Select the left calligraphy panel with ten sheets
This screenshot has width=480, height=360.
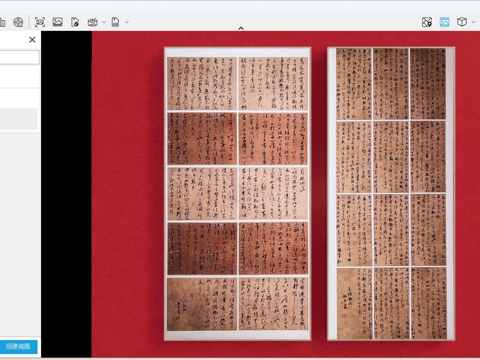click(x=238, y=194)
